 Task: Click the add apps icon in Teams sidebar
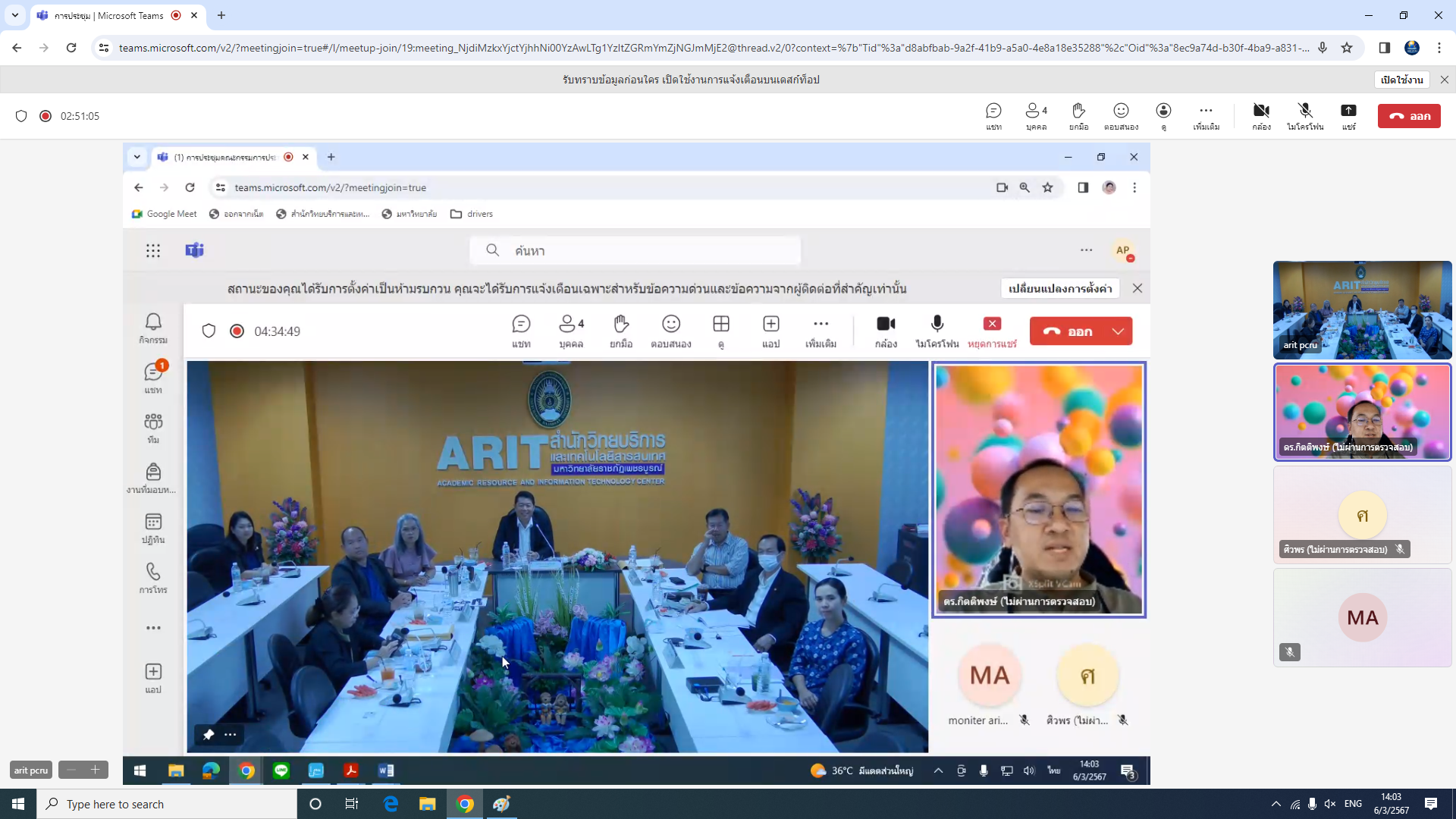click(x=153, y=678)
